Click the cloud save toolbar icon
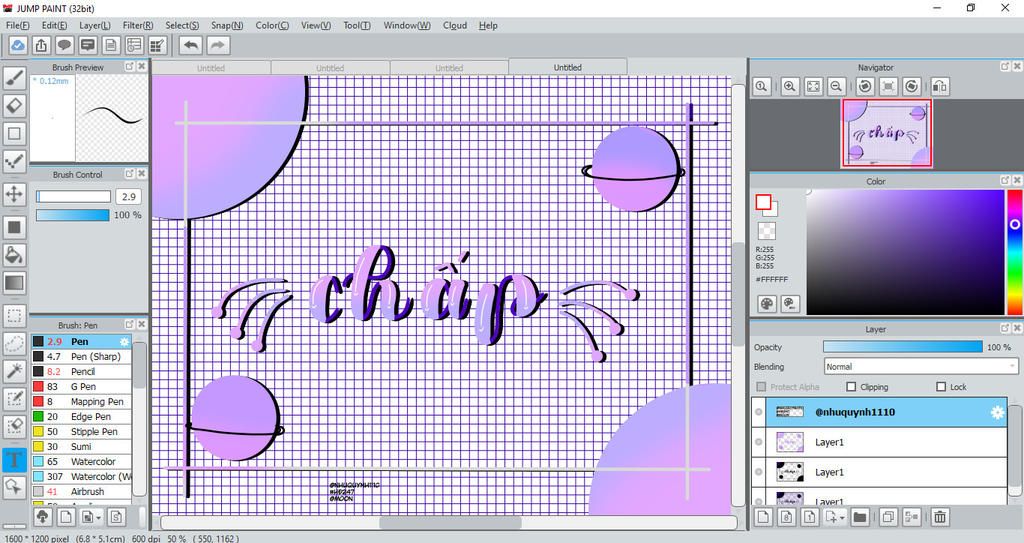The width and height of the screenshot is (1024, 543). pos(18,45)
